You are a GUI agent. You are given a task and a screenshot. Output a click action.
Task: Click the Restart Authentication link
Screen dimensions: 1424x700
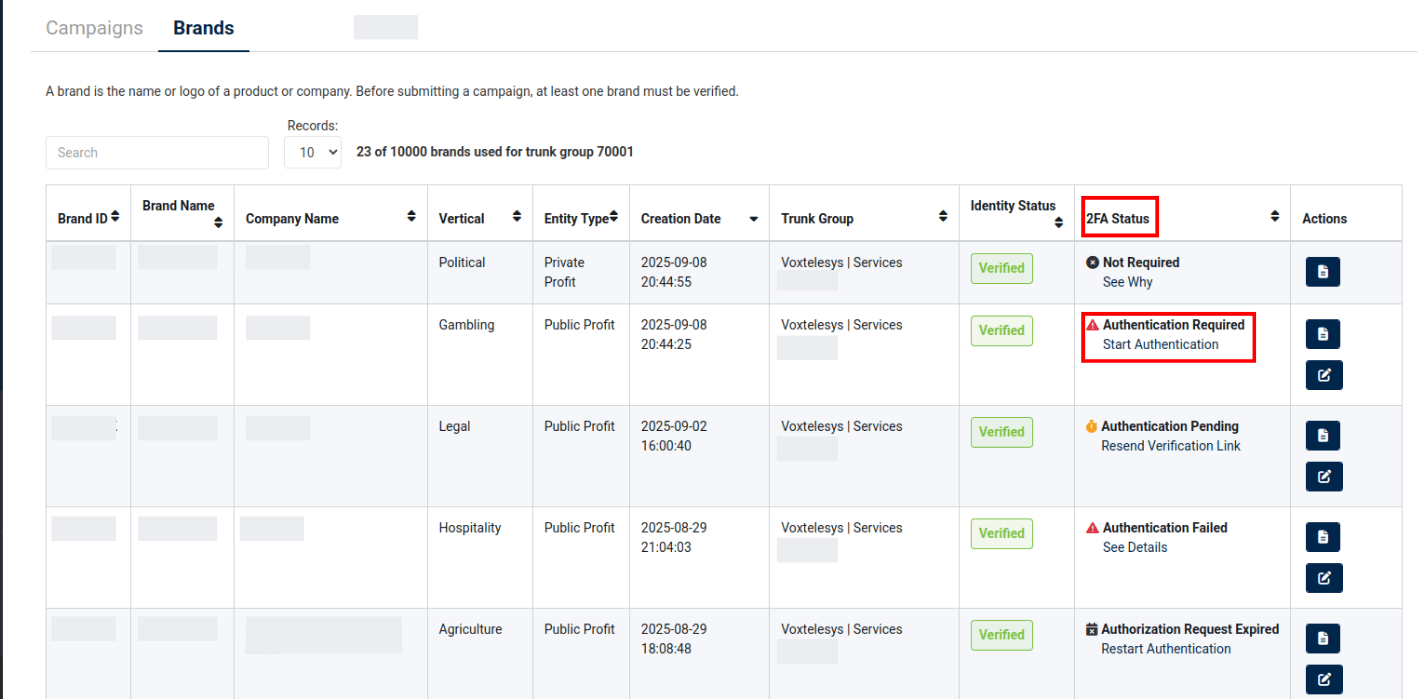click(1165, 649)
